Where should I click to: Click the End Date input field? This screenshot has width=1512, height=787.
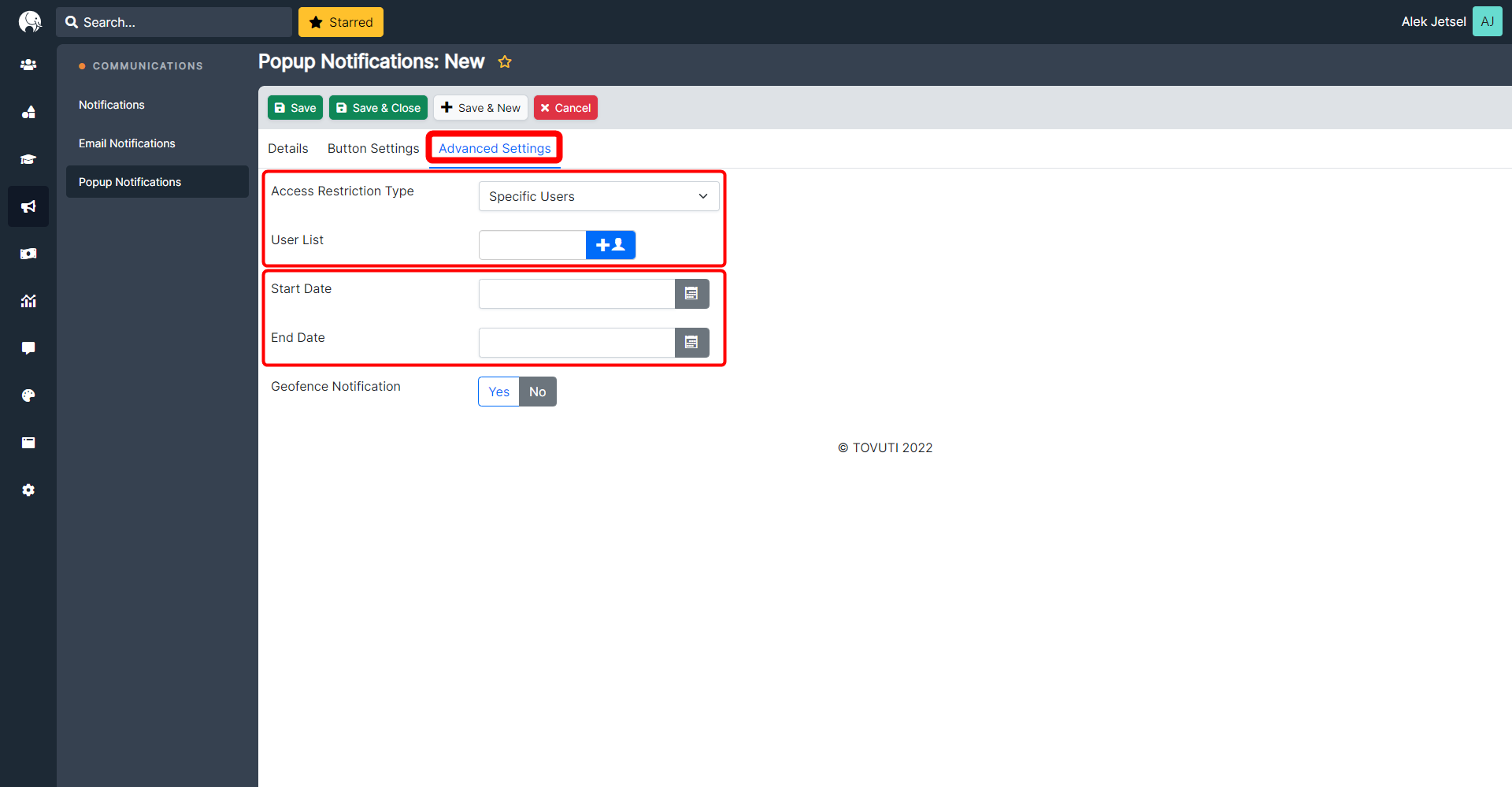point(576,343)
